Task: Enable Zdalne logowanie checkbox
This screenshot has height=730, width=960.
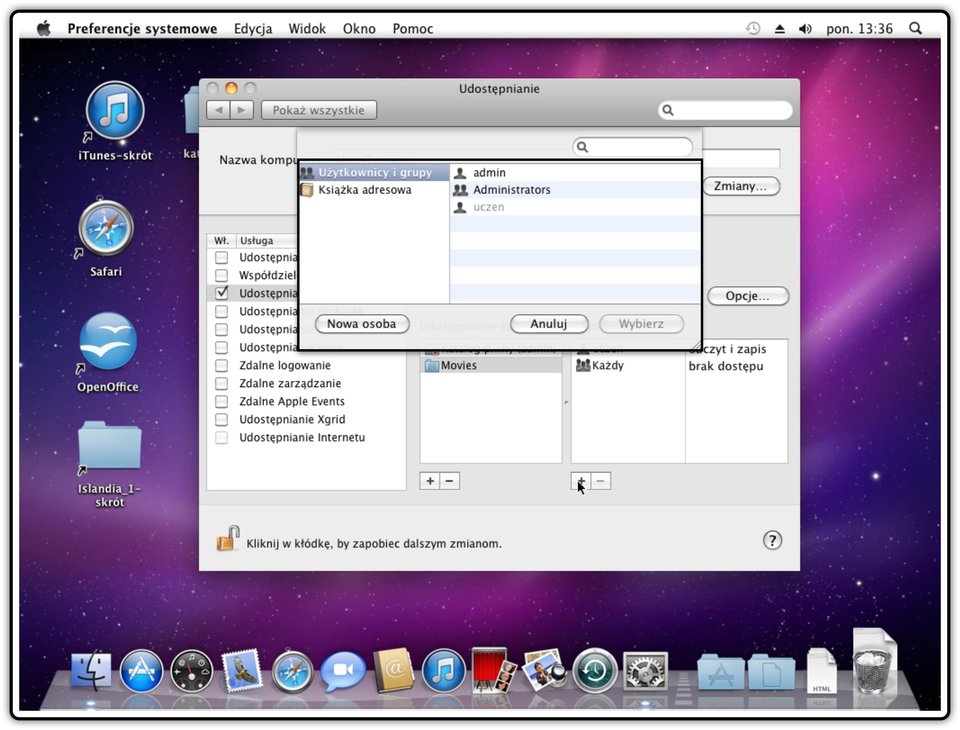Action: (221, 366)
